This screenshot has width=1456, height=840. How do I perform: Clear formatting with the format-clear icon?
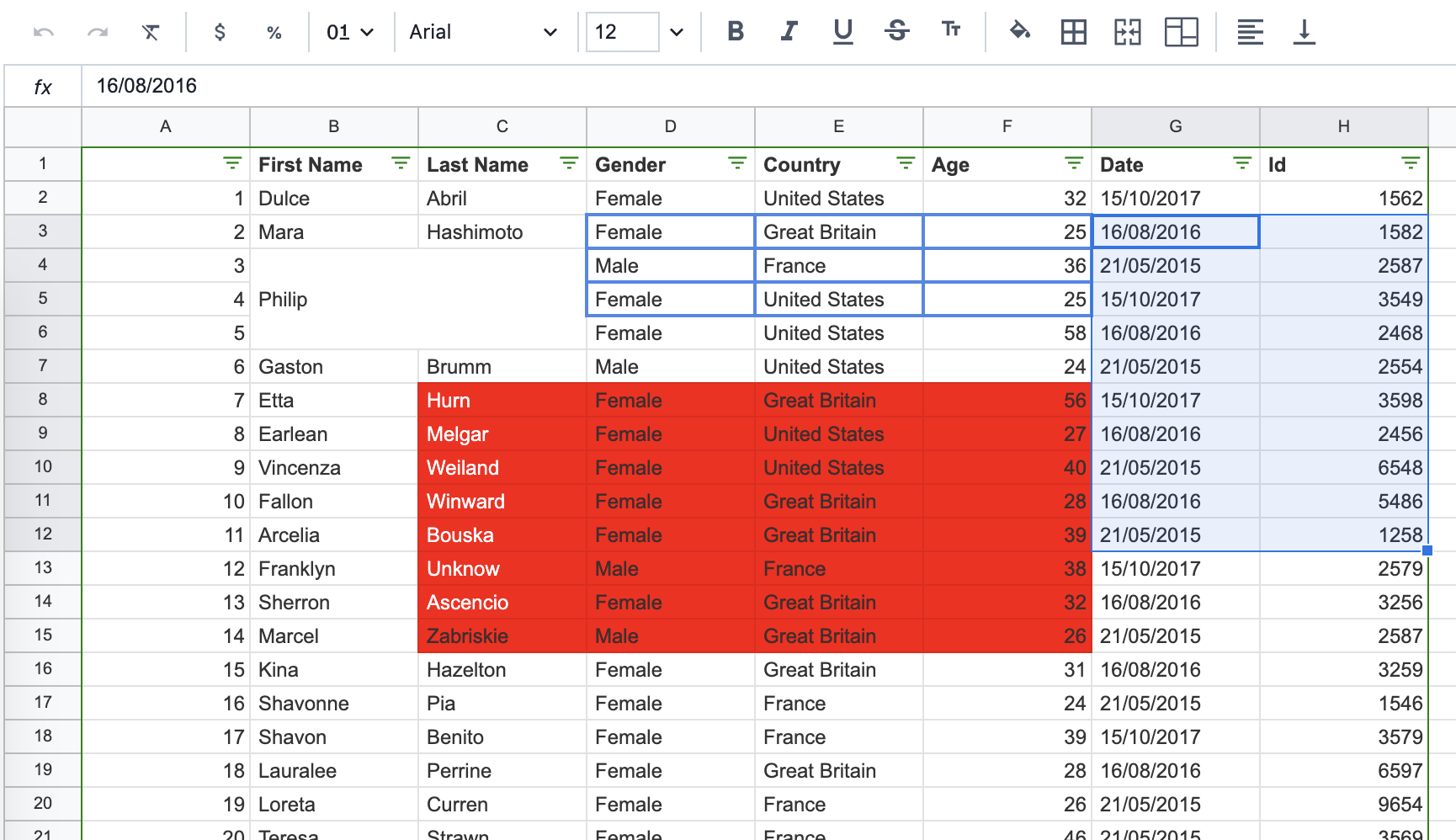(x=151, y=32)
